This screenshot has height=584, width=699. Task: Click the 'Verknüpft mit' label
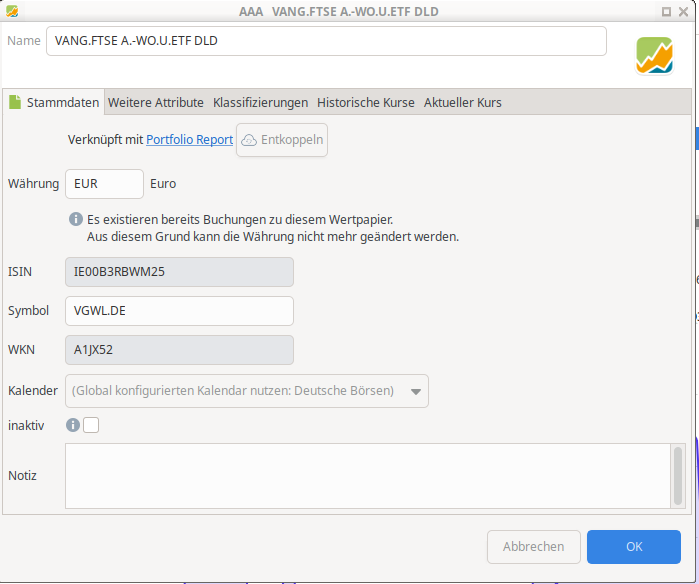click(x=105, y=140)
